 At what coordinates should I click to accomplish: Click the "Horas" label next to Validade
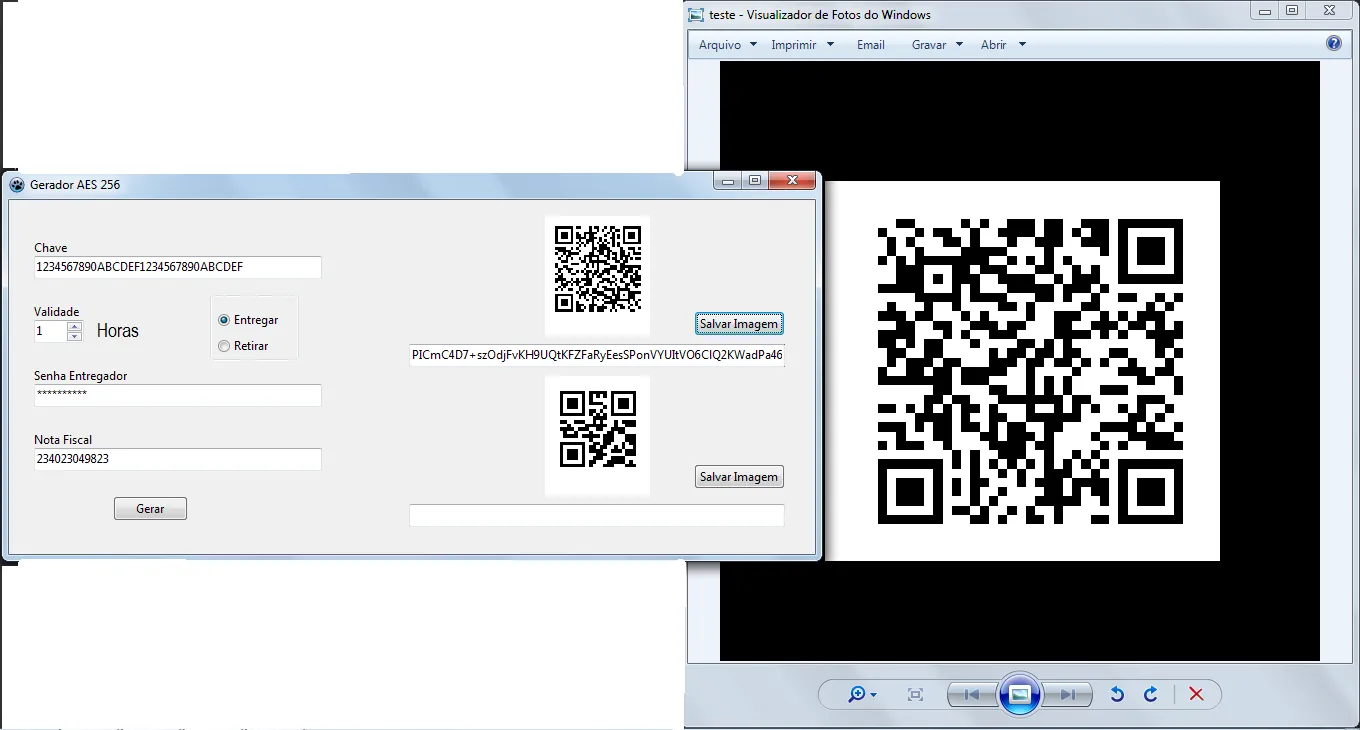point(118,331)
